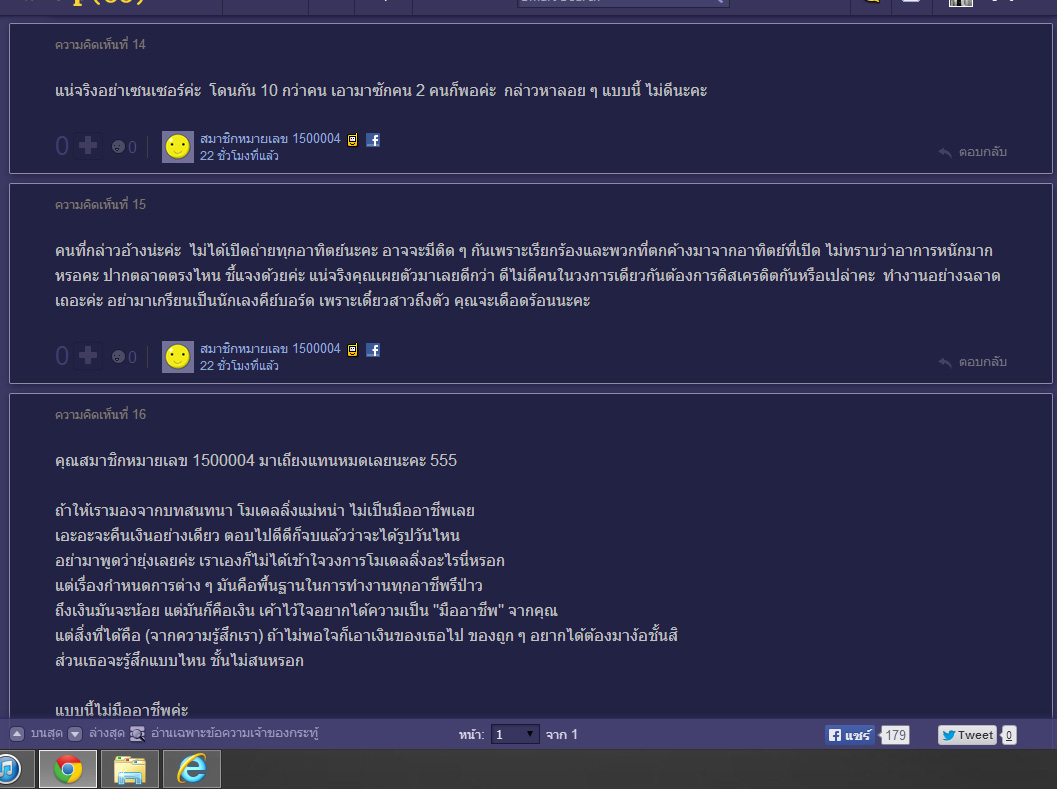The width and height of the screenshot is (1057, 789).
Task: Click the comment 14 text starting แน่จริงอย่าเซนเซอร์ค่ะ
Action: (x=381, y=90)
